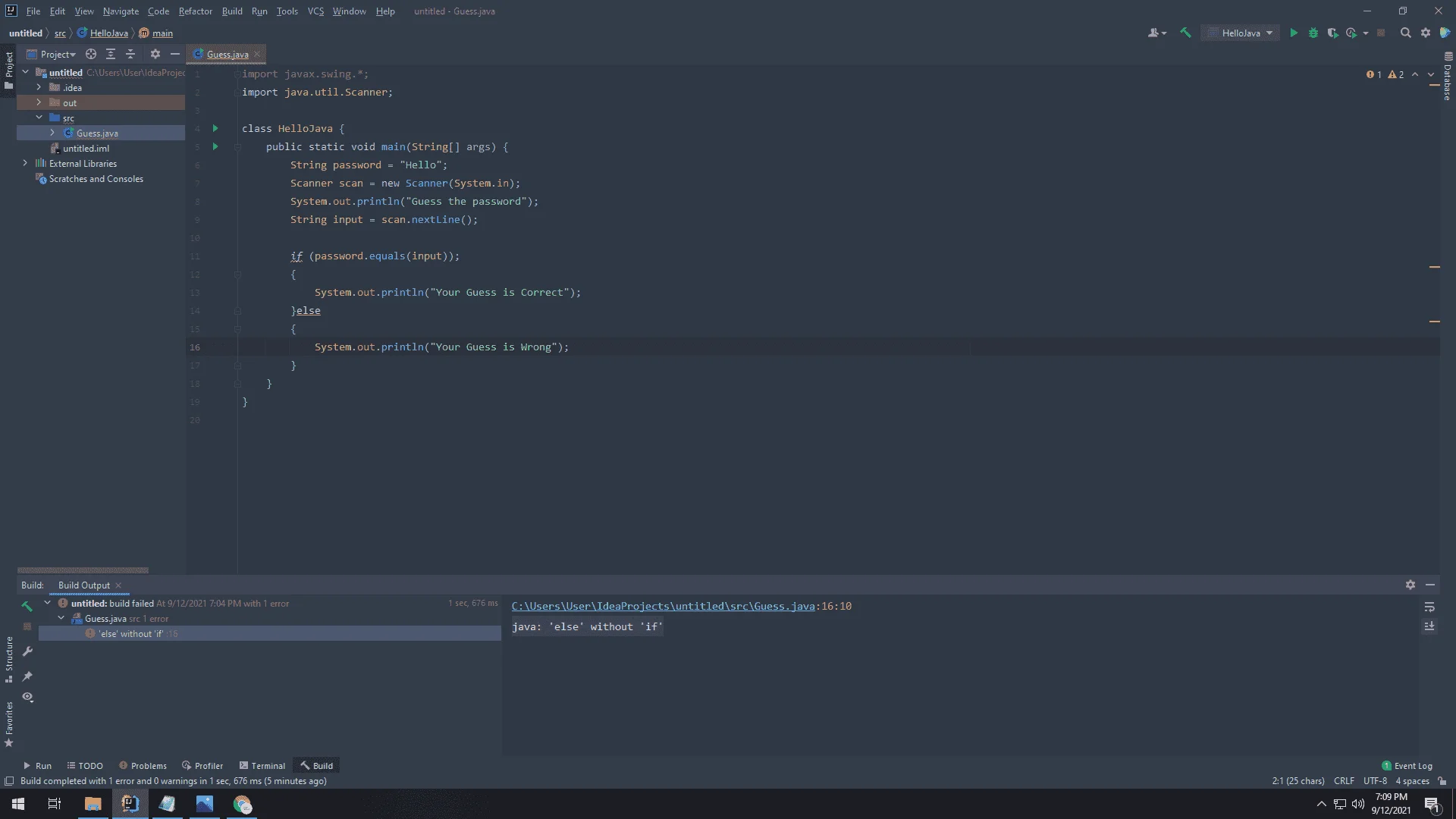The width and height of the screenshot is (1456, 819).
Task: Open the Event Log
Action: [x=1407, y=766]
